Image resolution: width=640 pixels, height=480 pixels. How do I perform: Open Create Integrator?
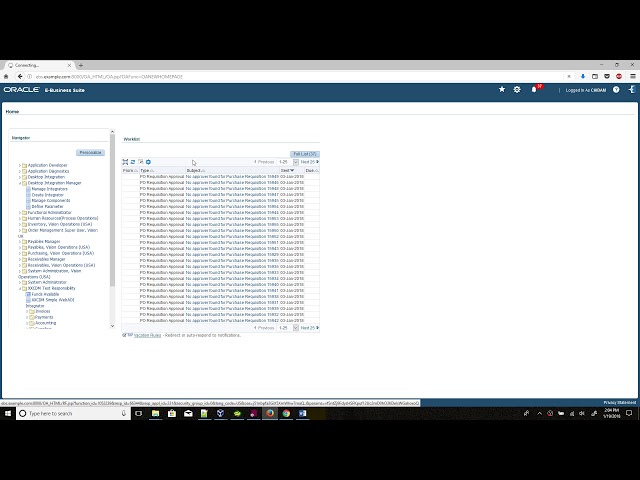47,195
